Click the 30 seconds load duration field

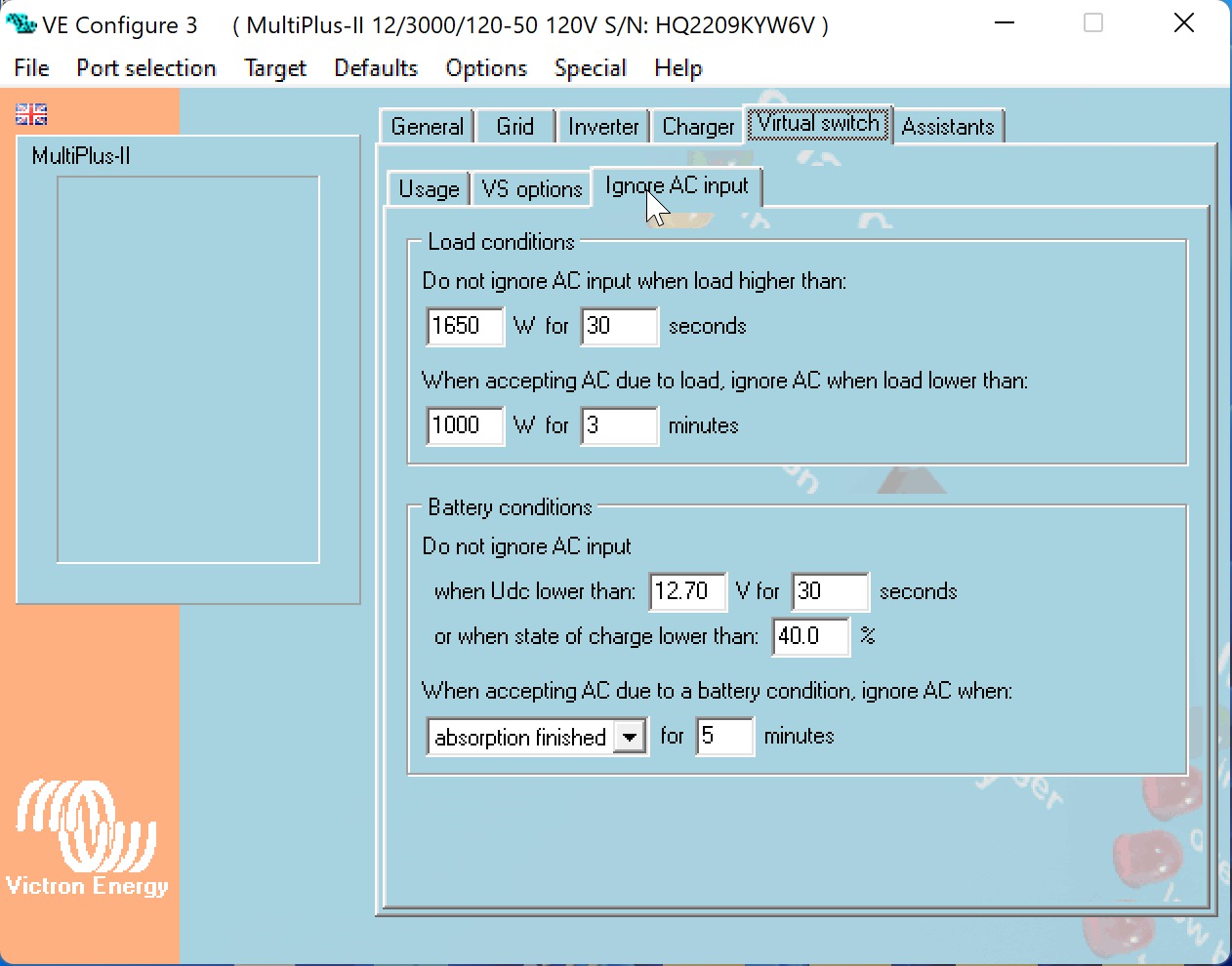tap(620, 326)
